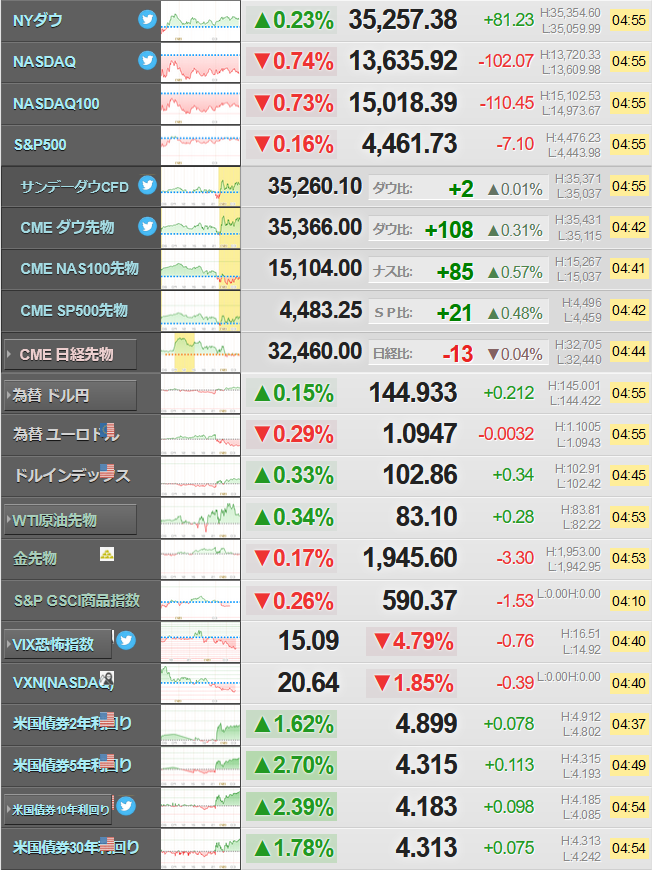654x870 pixels.
Task: Click the ドルインデックス value 102.86
Action: tap(420, 475)
